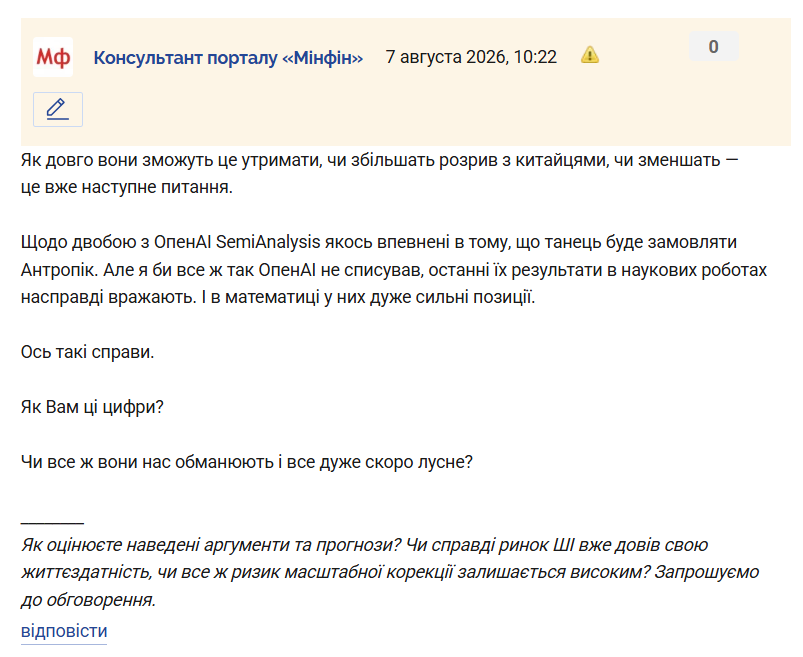Click the sentence about все дуже скоро лусне
This screenshot has height=657, width=803.
(247, 462)
